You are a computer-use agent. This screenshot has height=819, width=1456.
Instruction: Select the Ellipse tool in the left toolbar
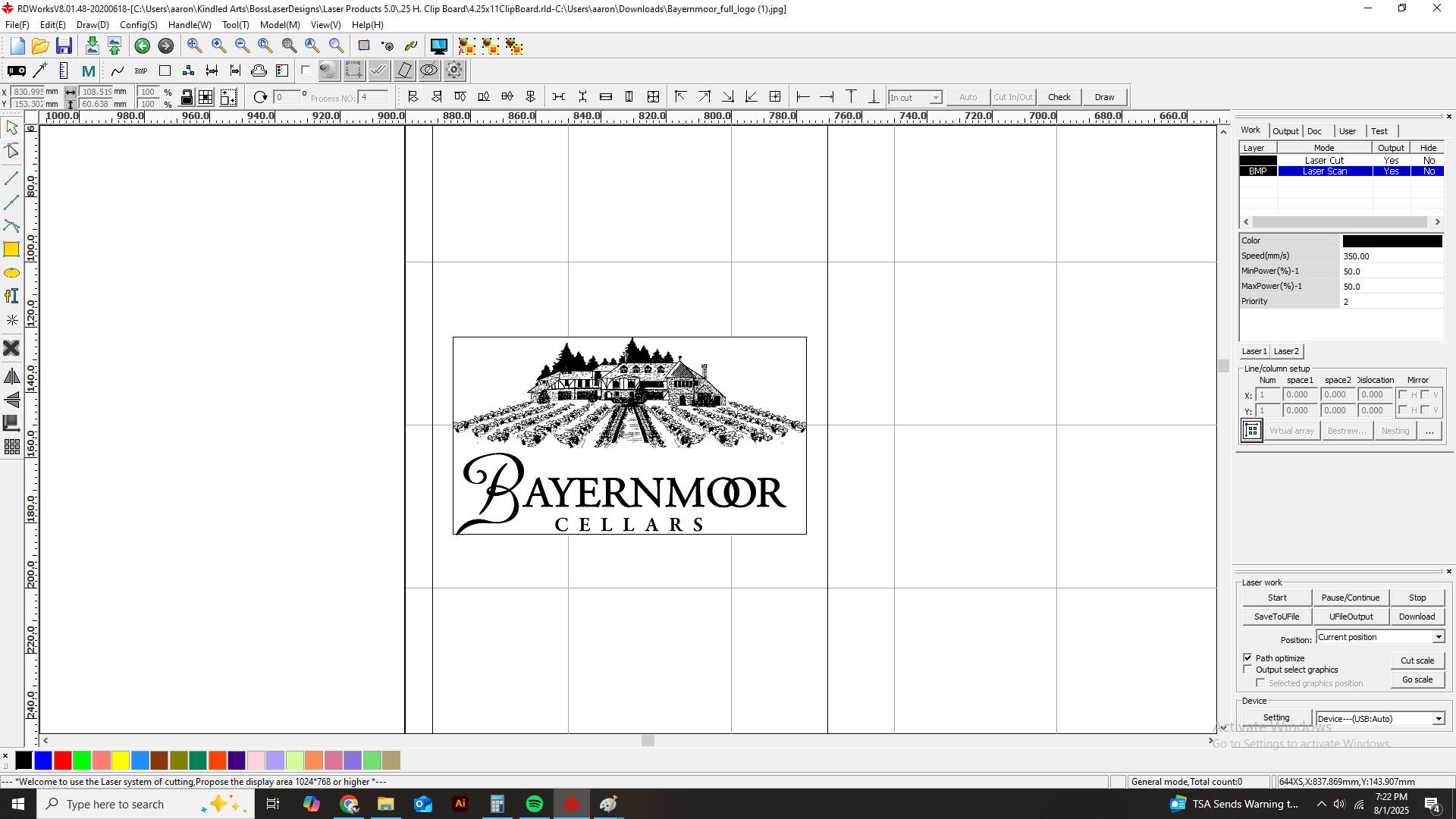[11, 273]
